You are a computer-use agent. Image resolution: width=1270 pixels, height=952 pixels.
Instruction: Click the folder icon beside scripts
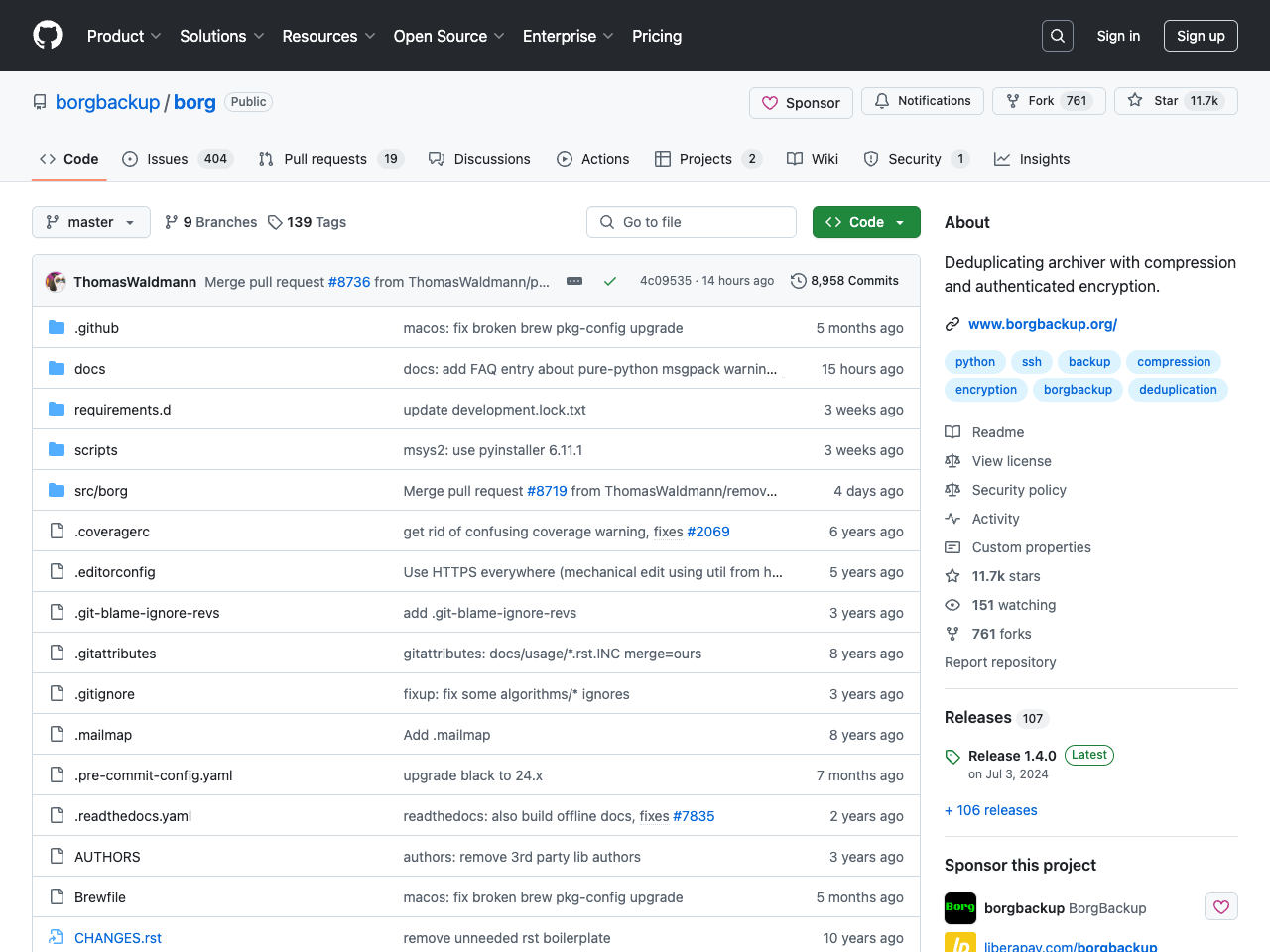[57, 450]
